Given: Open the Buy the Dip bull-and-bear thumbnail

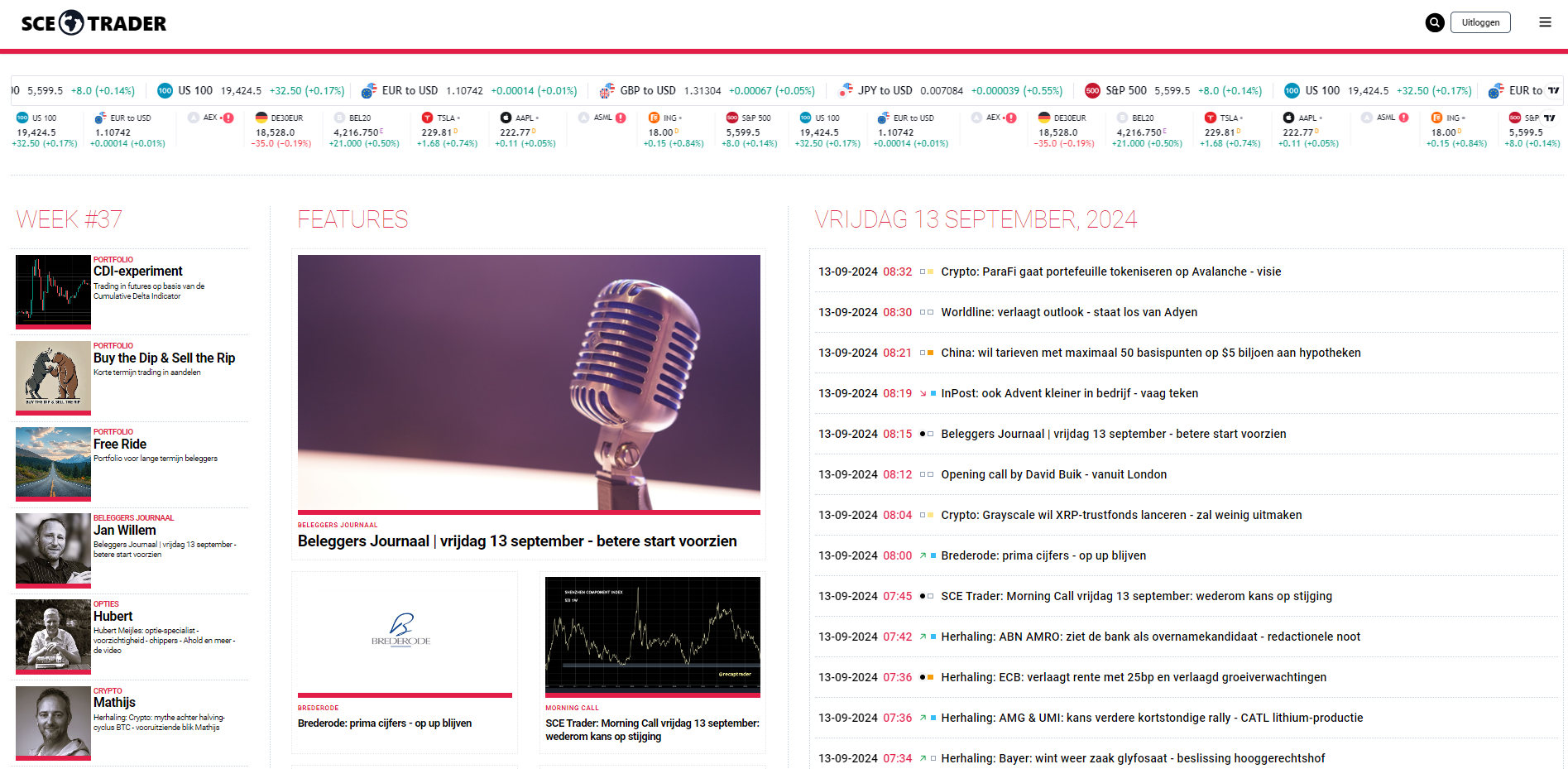Looking at the screenshot, I should 53,377.
